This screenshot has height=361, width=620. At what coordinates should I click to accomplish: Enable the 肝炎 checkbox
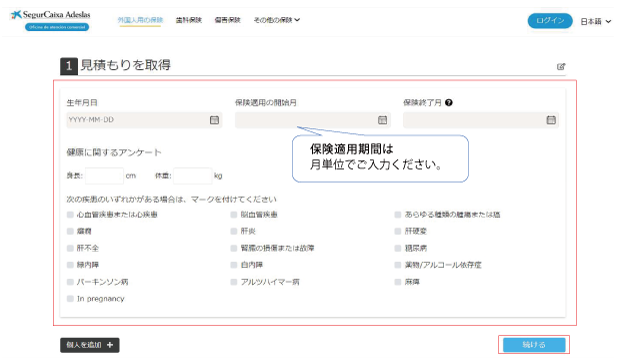click(x=234, y=231)
